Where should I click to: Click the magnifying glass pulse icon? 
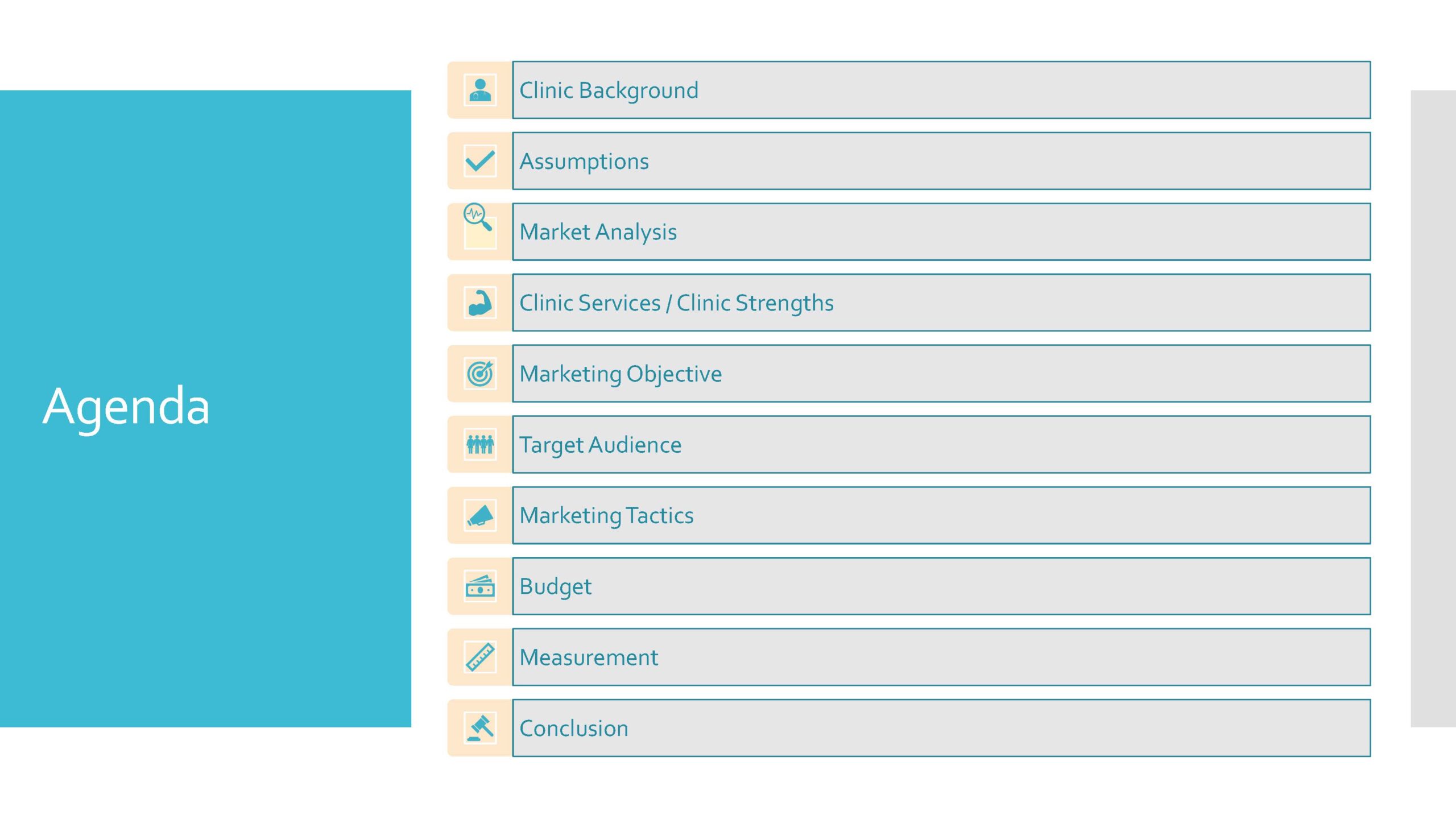click(x=477, y=217)
